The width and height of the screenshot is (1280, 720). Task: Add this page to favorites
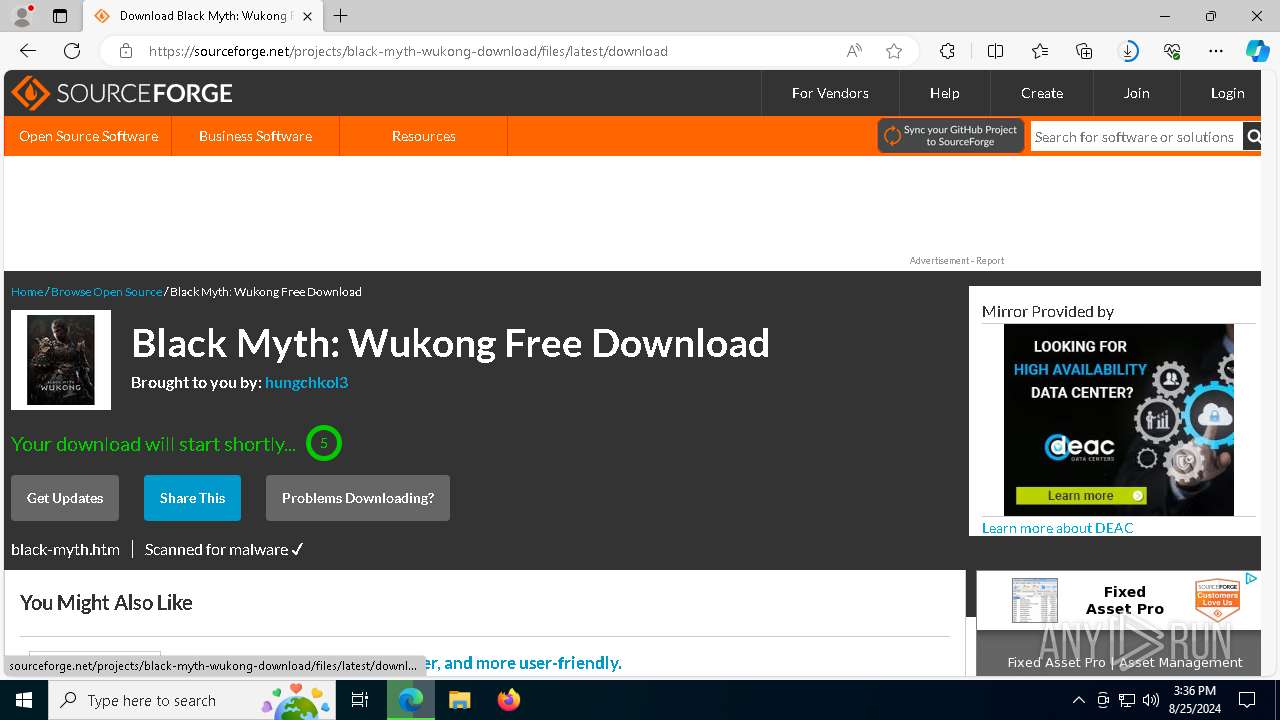point(894,51)
